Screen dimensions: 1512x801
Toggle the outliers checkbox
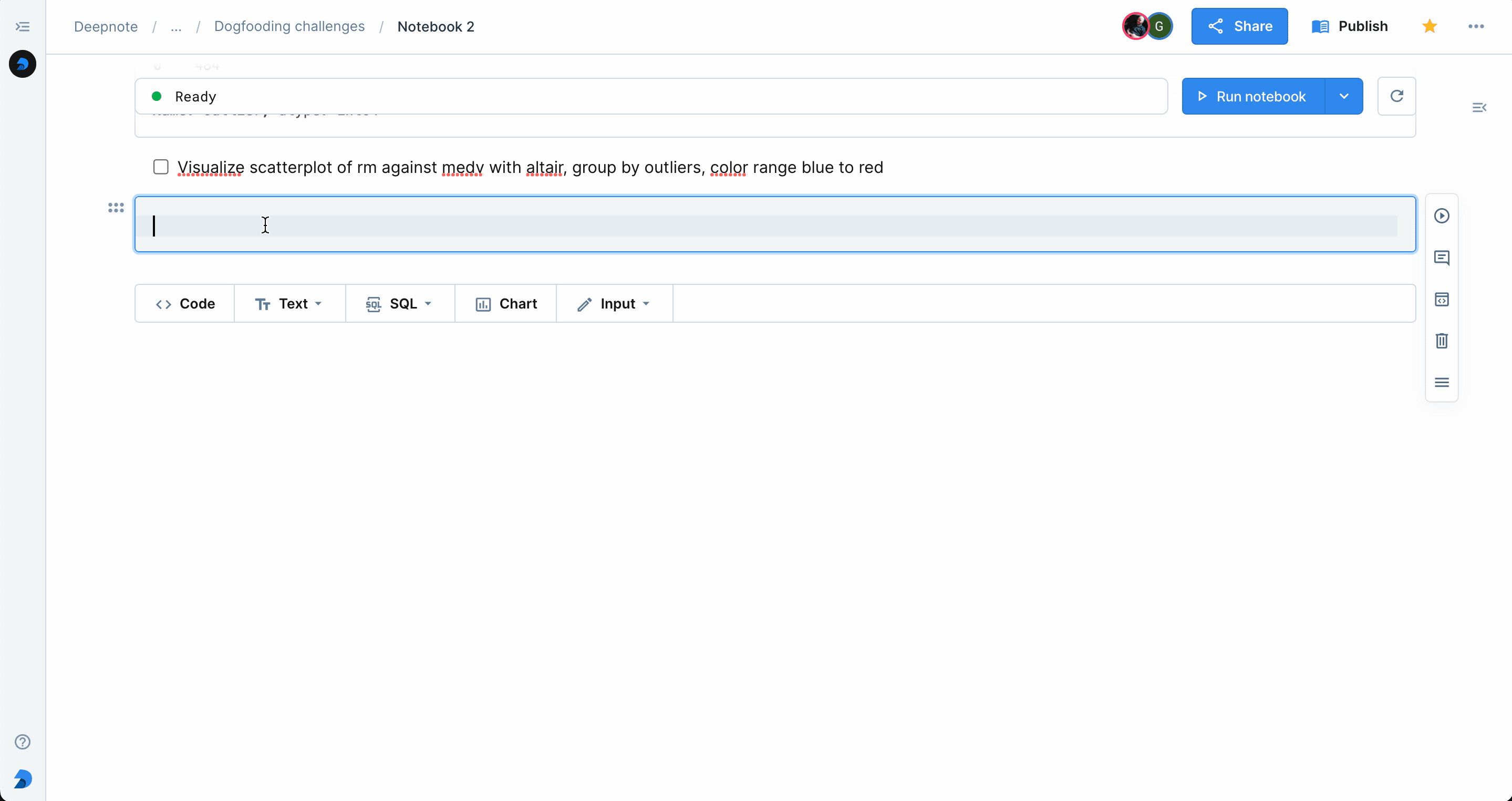tap(161, 167)
